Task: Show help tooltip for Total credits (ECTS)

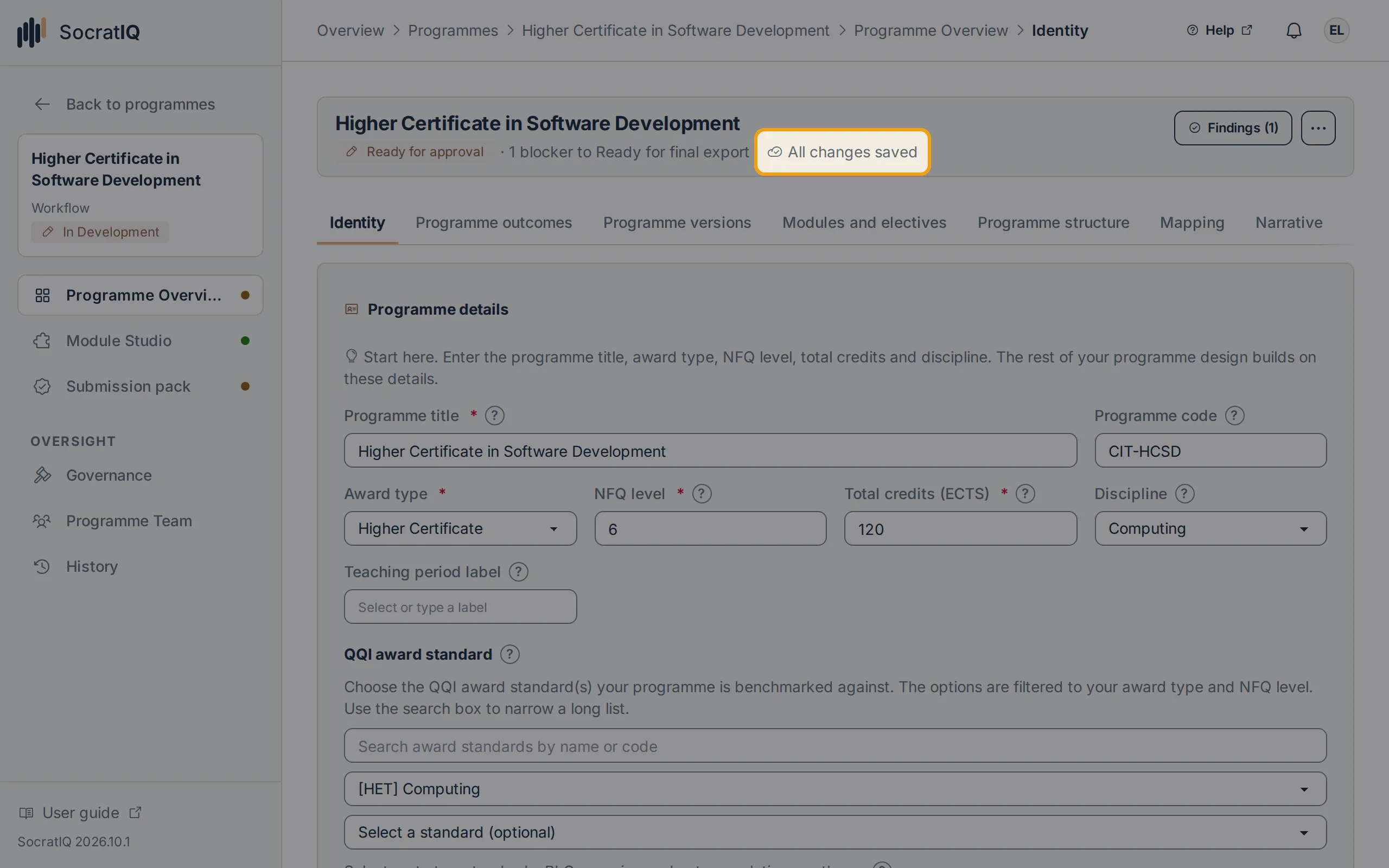Action: [x=1025, y=494]
